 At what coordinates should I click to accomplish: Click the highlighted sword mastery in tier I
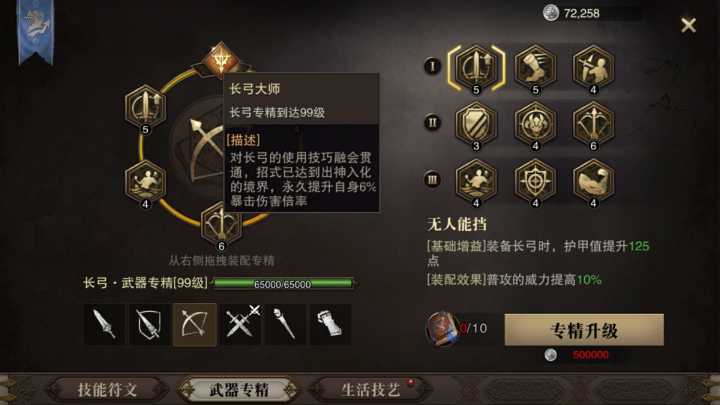point(476,68)
